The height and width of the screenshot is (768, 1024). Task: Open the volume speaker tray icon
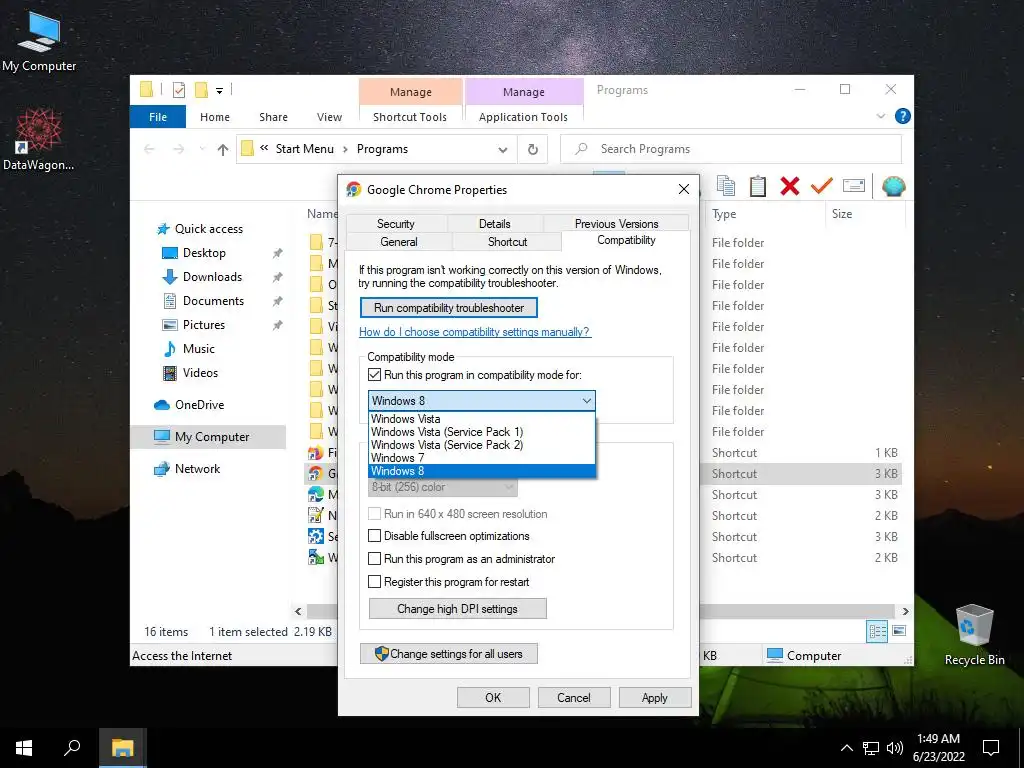[x=895, y=748]
